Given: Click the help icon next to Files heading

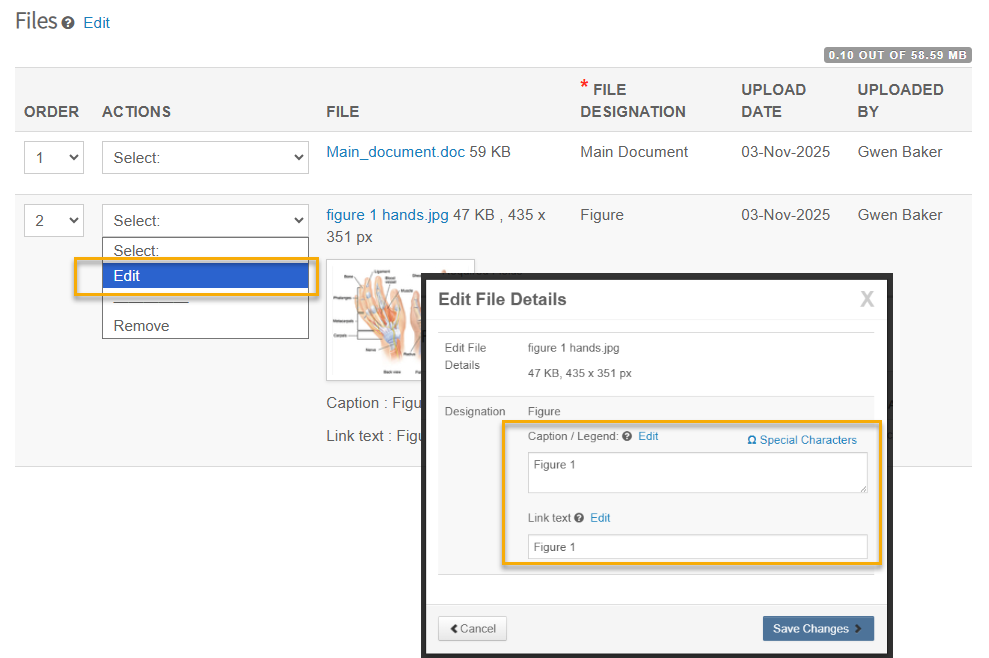Looking at the screenshot, I should point(68,23).
